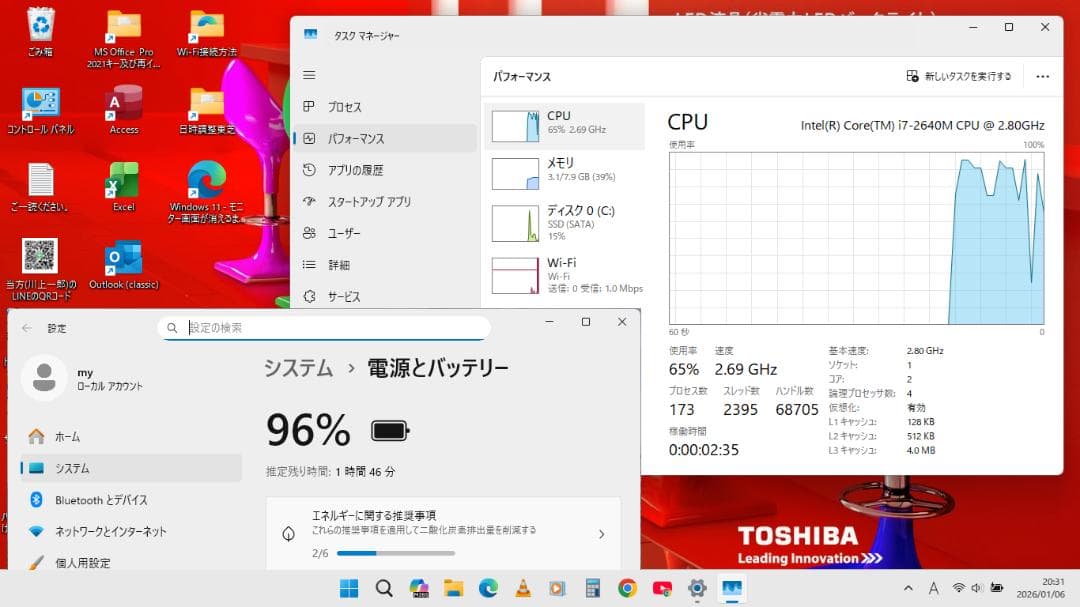Launch VLC media player from taskbar
The image size is (1080, 607).
coord(522,588)
